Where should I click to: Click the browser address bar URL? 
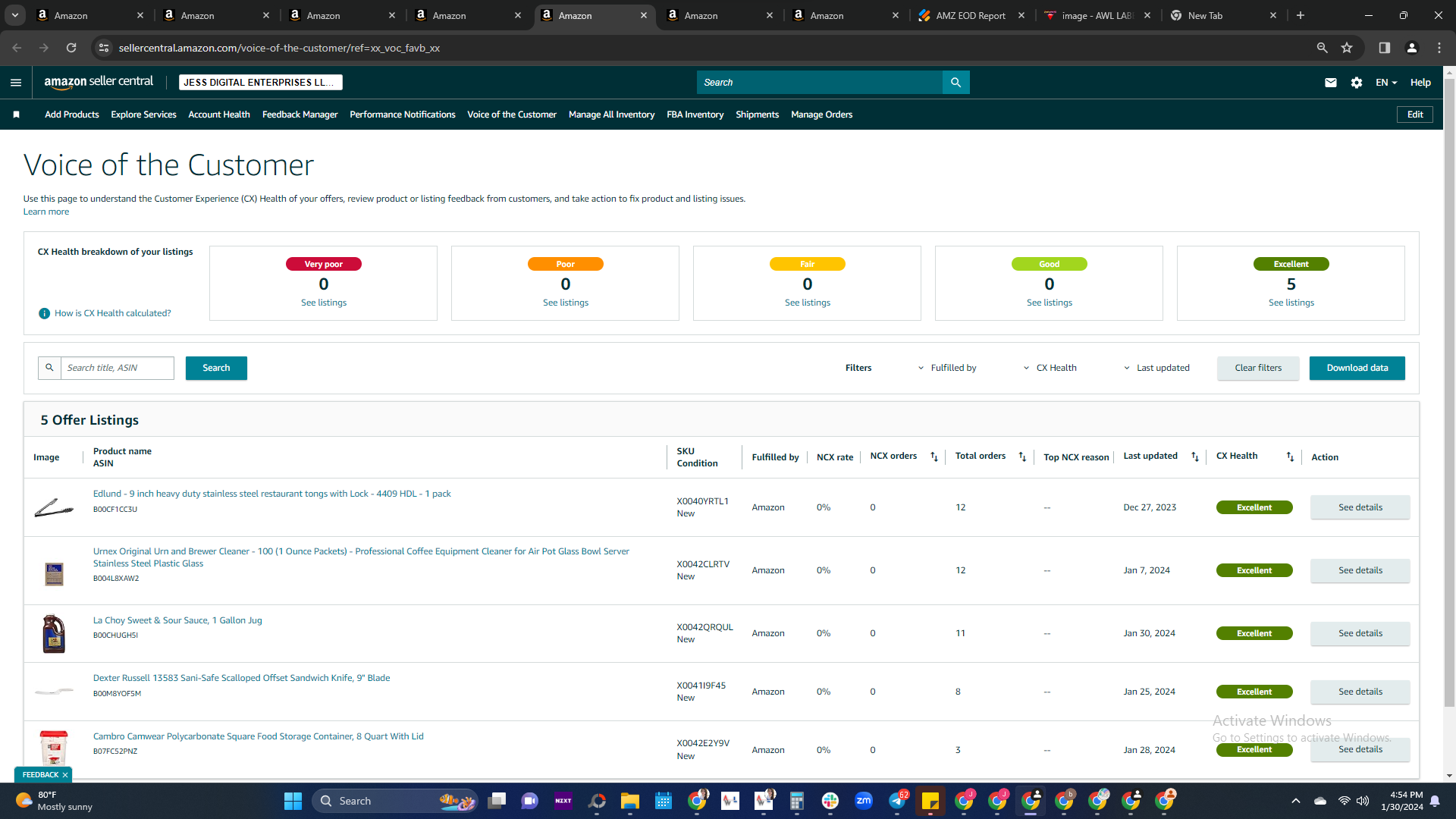pos(279,48)
